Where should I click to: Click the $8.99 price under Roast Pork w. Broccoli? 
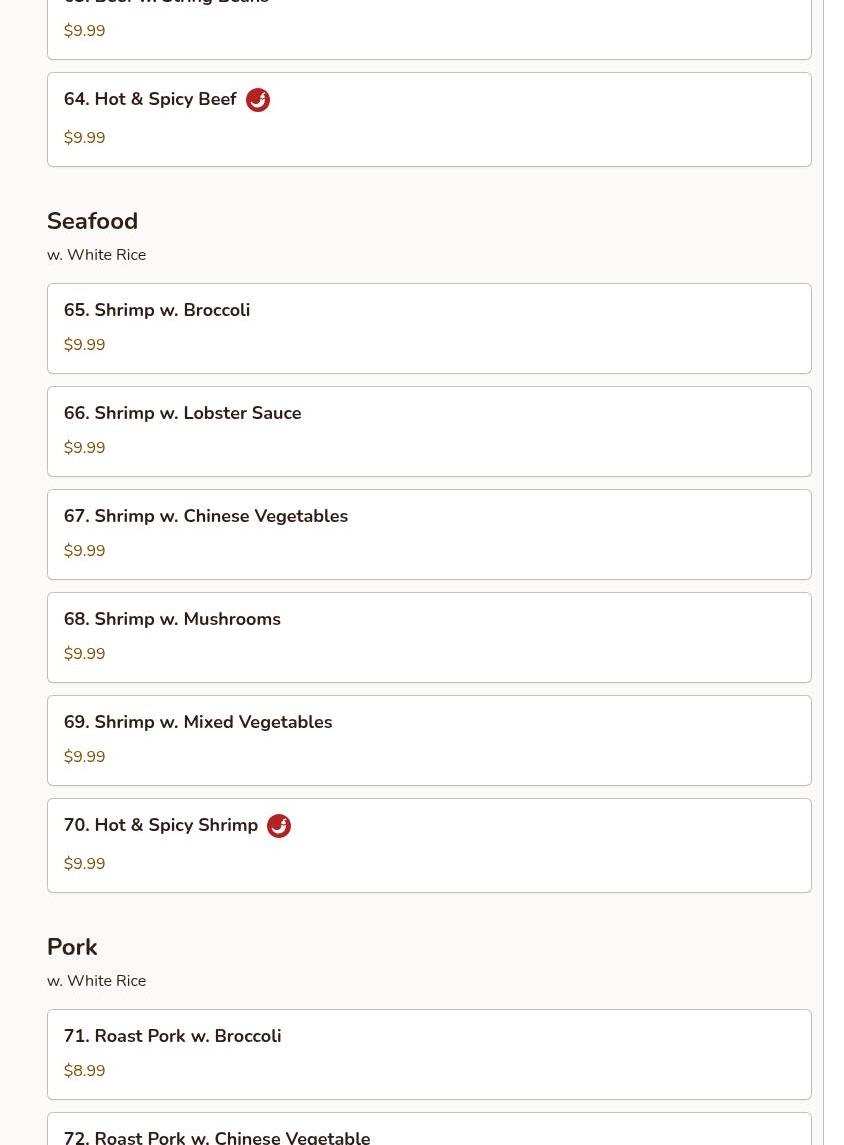click(85, 1071)
